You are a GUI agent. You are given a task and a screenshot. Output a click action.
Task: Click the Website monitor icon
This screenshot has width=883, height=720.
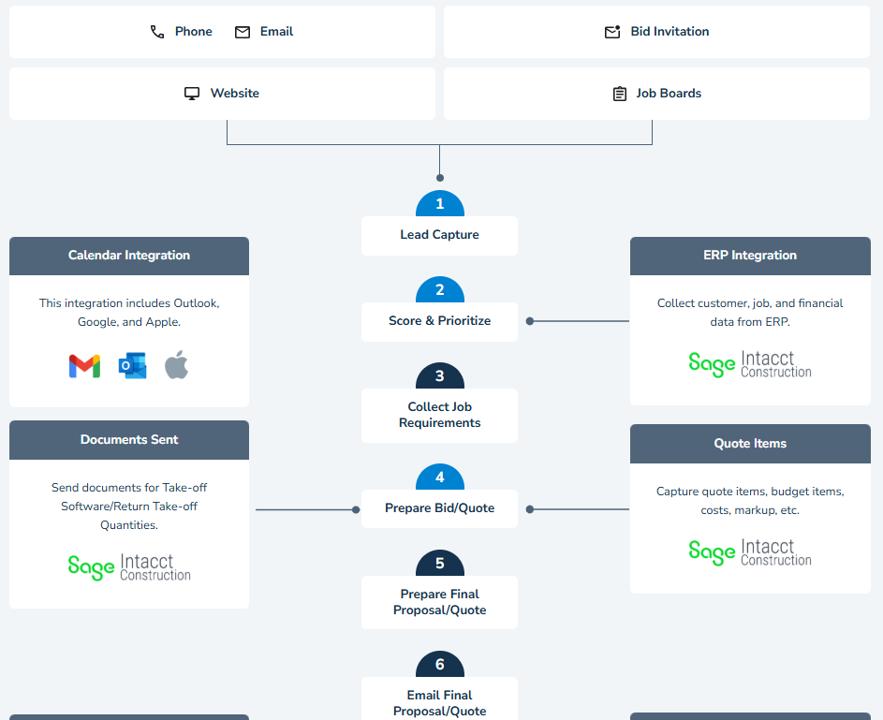[192, 93]
